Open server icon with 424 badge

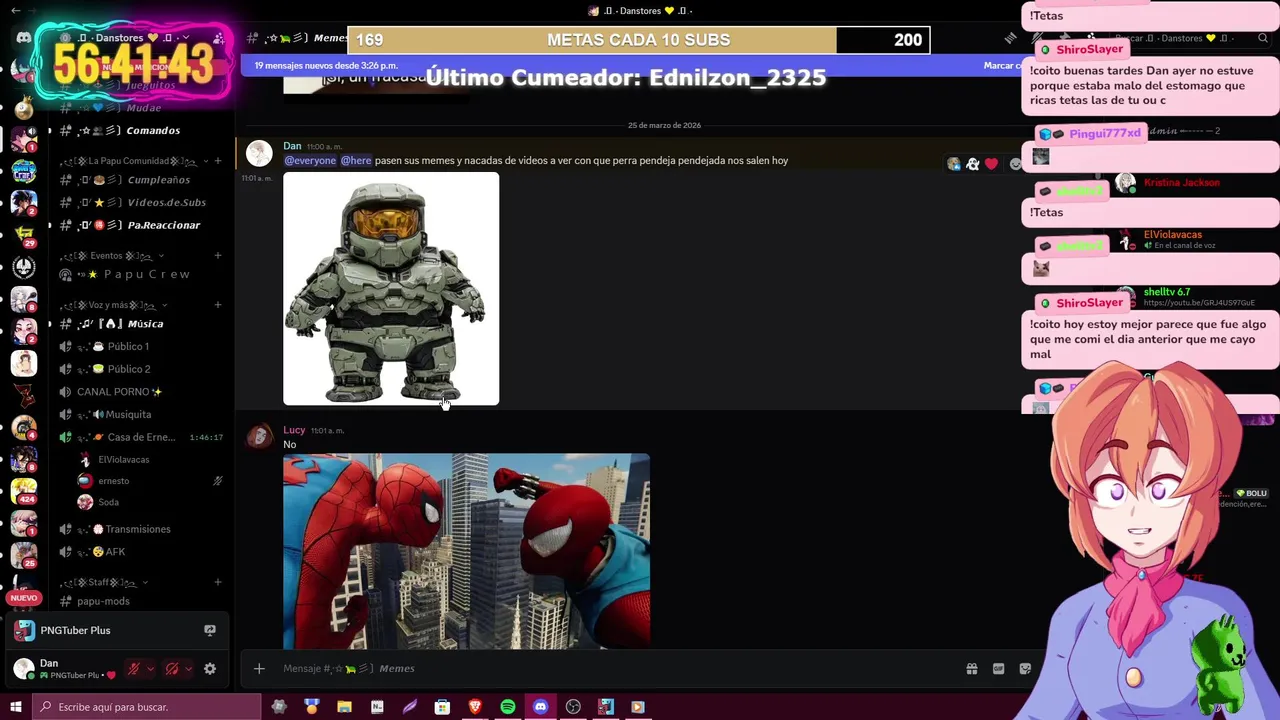[23, 490]
